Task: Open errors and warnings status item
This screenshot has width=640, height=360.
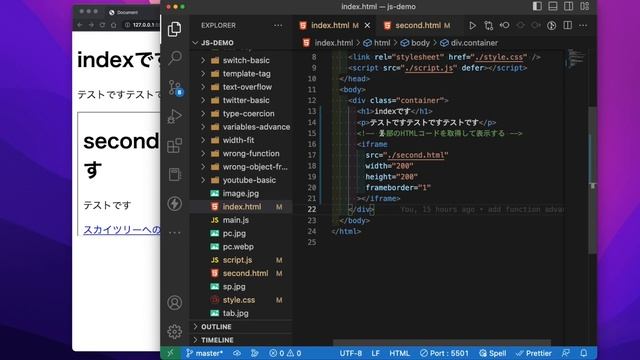Action: pyautogui.click(x=285, y=353)
